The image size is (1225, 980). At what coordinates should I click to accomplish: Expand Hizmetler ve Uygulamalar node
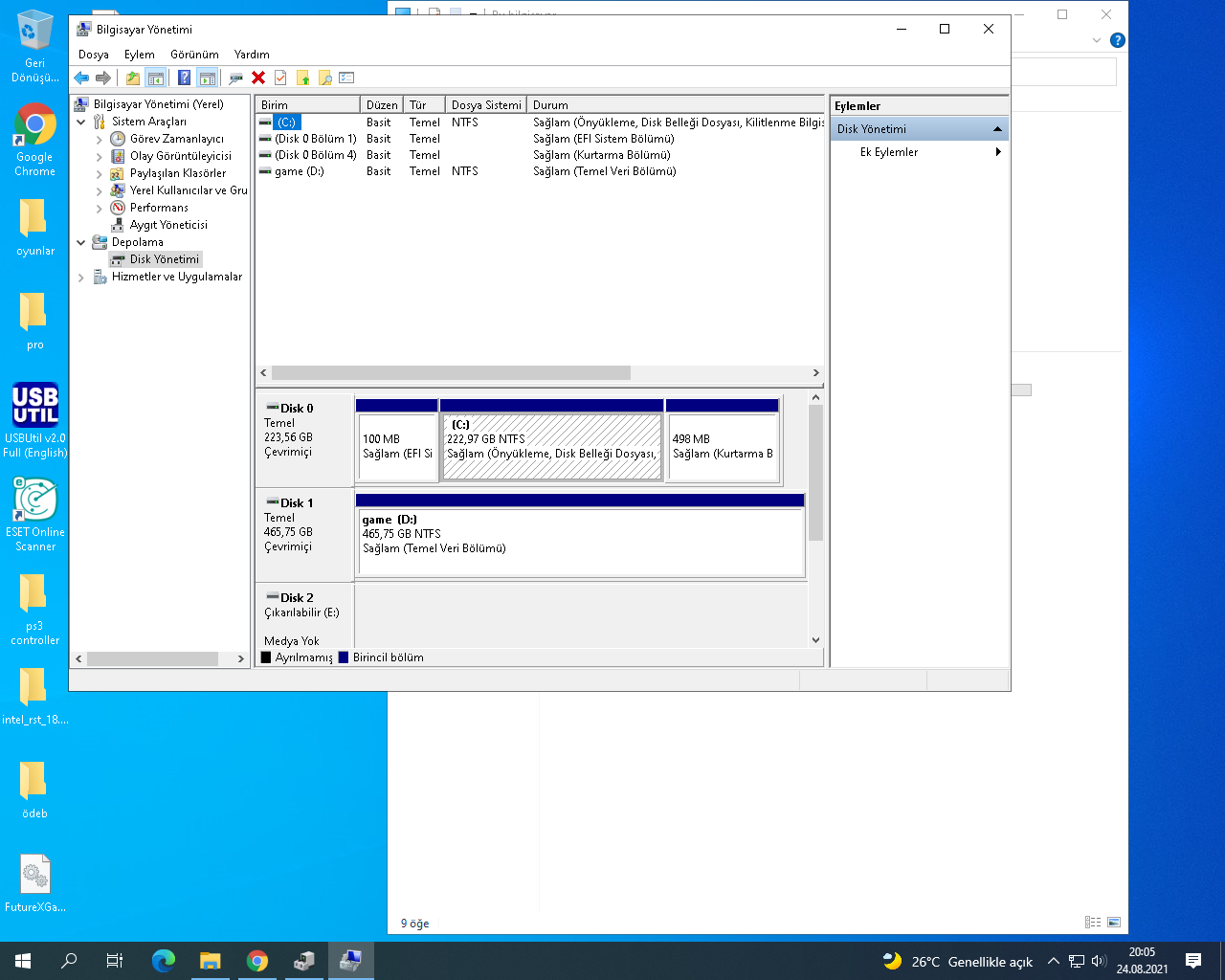pos(81,277)
